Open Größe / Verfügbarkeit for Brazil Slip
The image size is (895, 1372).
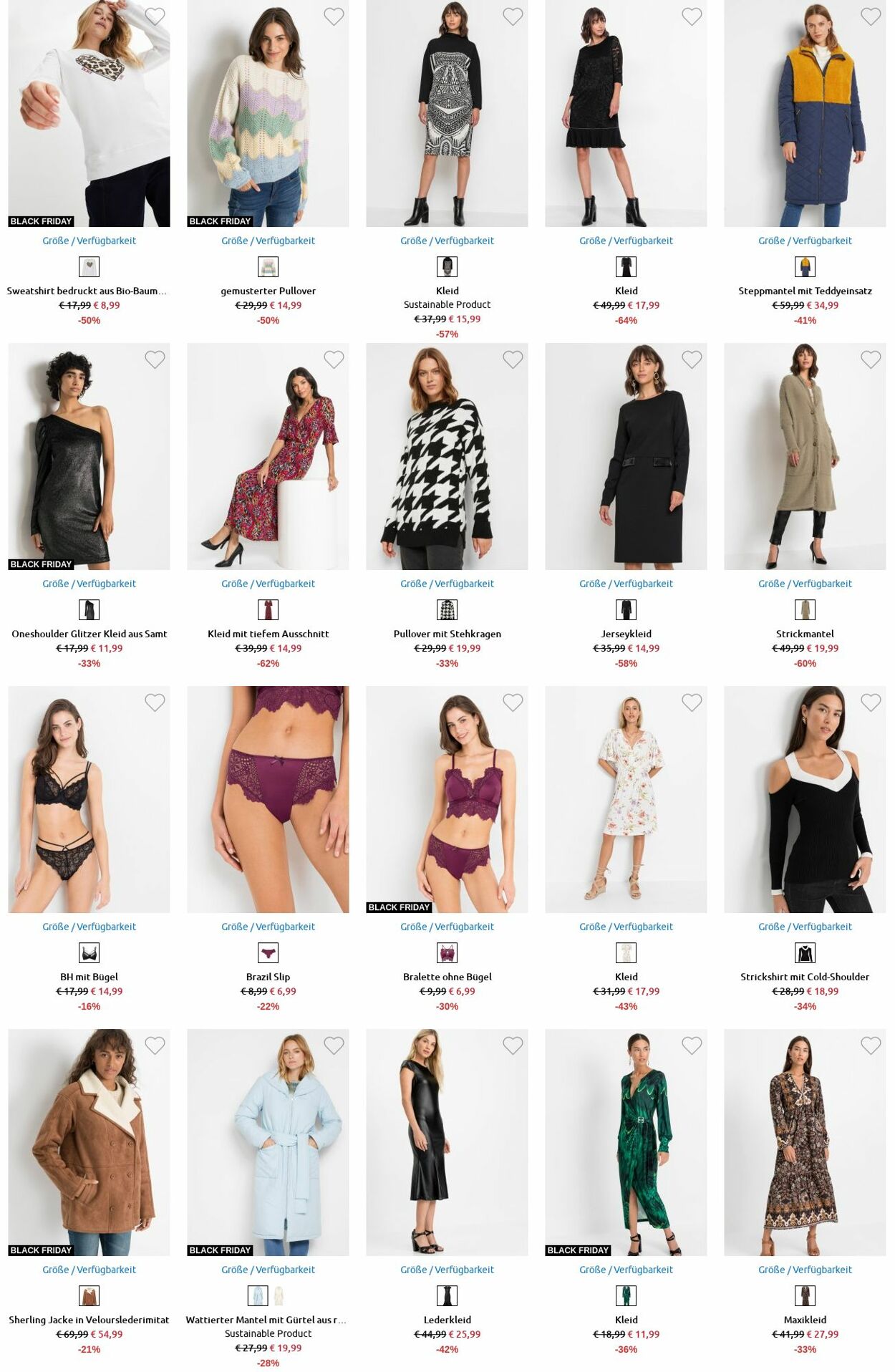click(x=268, y=927)
